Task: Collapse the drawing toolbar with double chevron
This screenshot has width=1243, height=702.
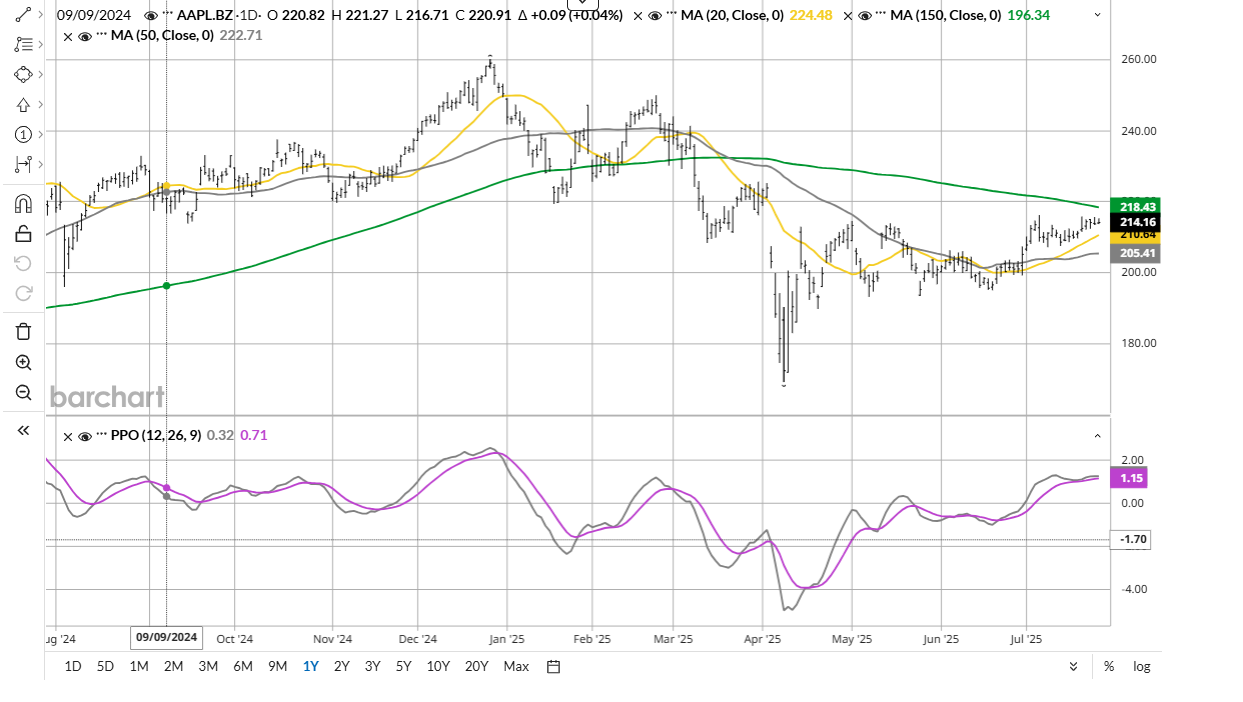Action: point(23,430)
